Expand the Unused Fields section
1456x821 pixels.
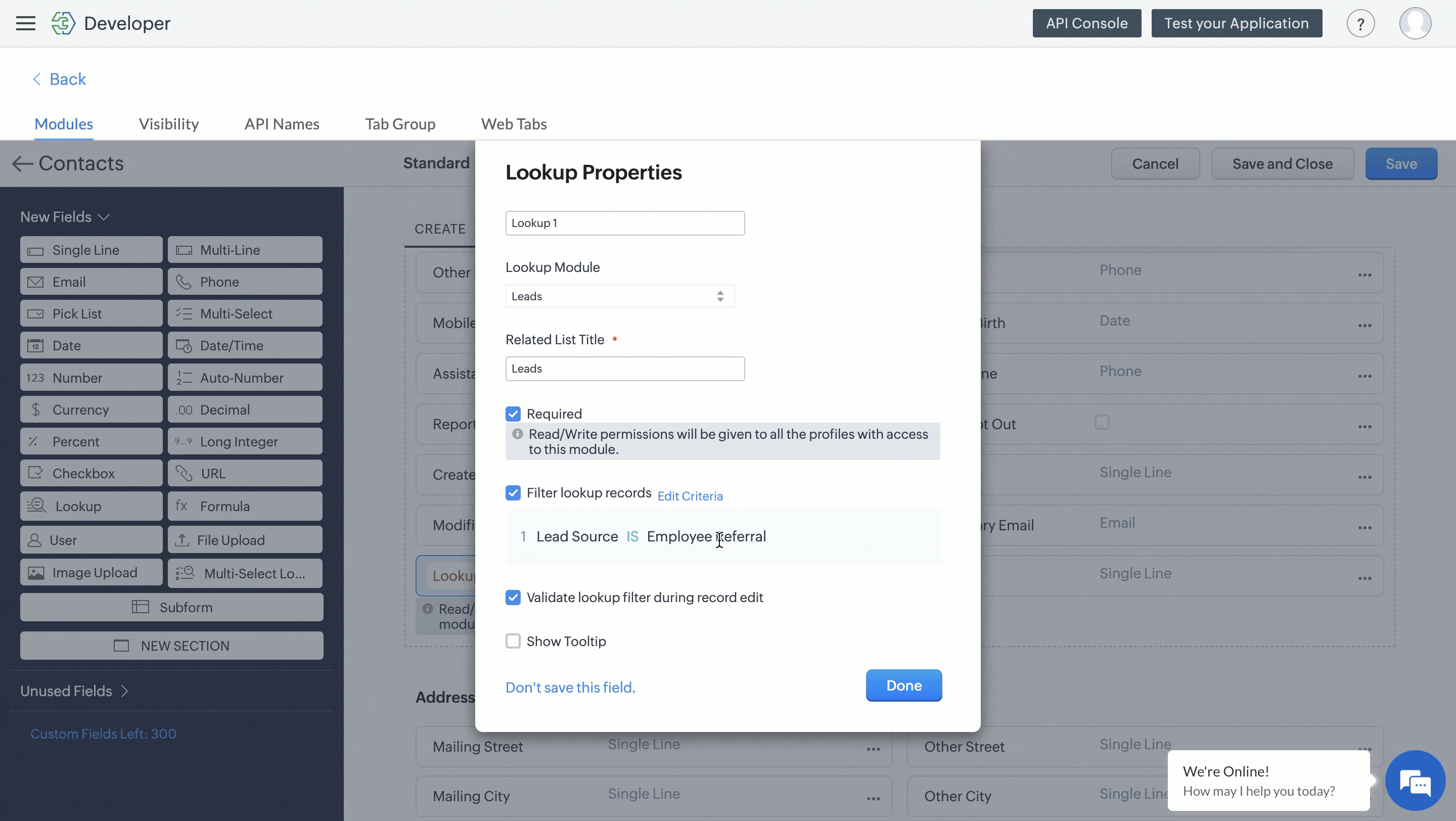pyautogui.click(x=74, y=691)
